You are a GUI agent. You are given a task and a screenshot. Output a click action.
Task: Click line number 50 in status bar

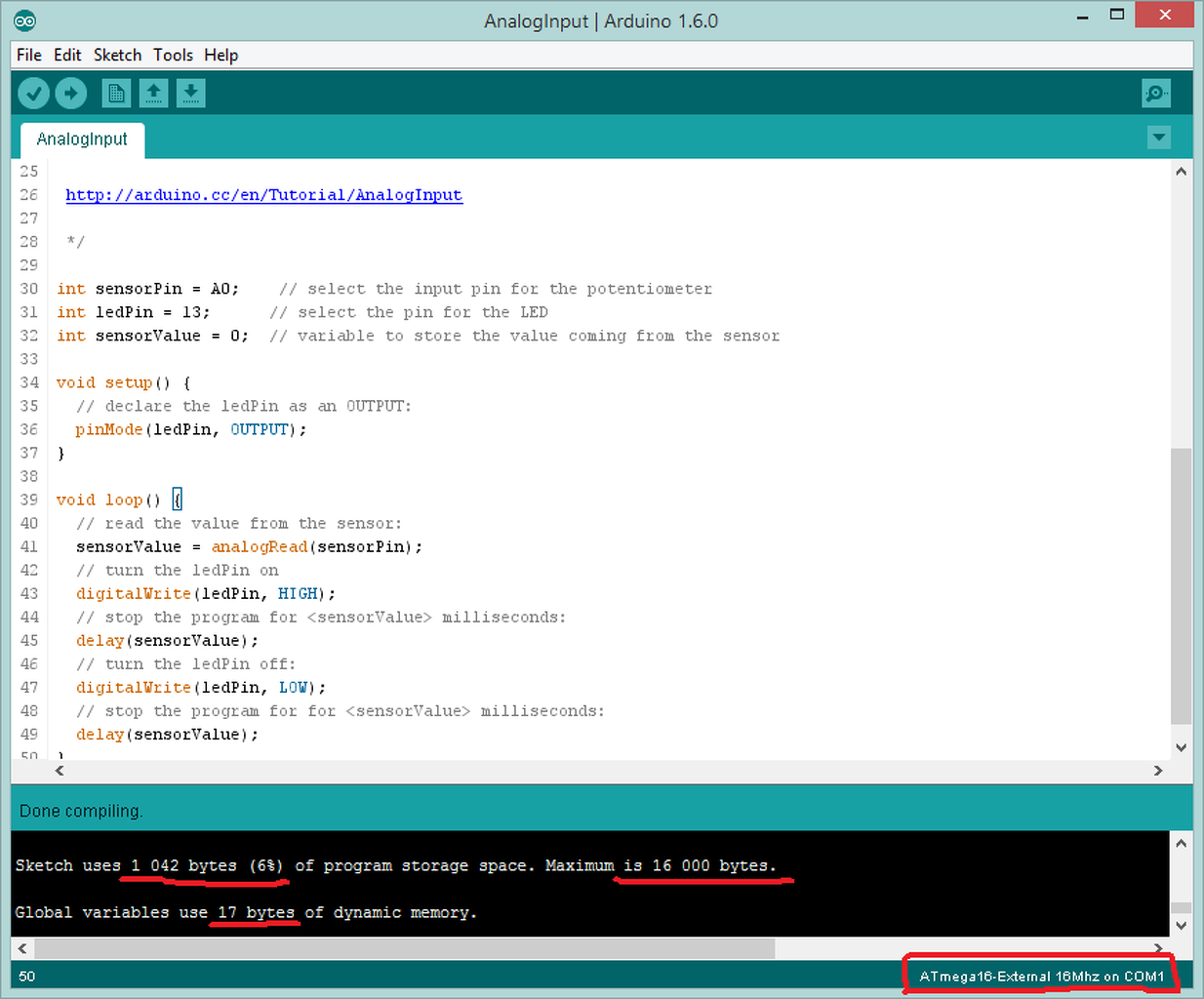(x=26, y=976)
